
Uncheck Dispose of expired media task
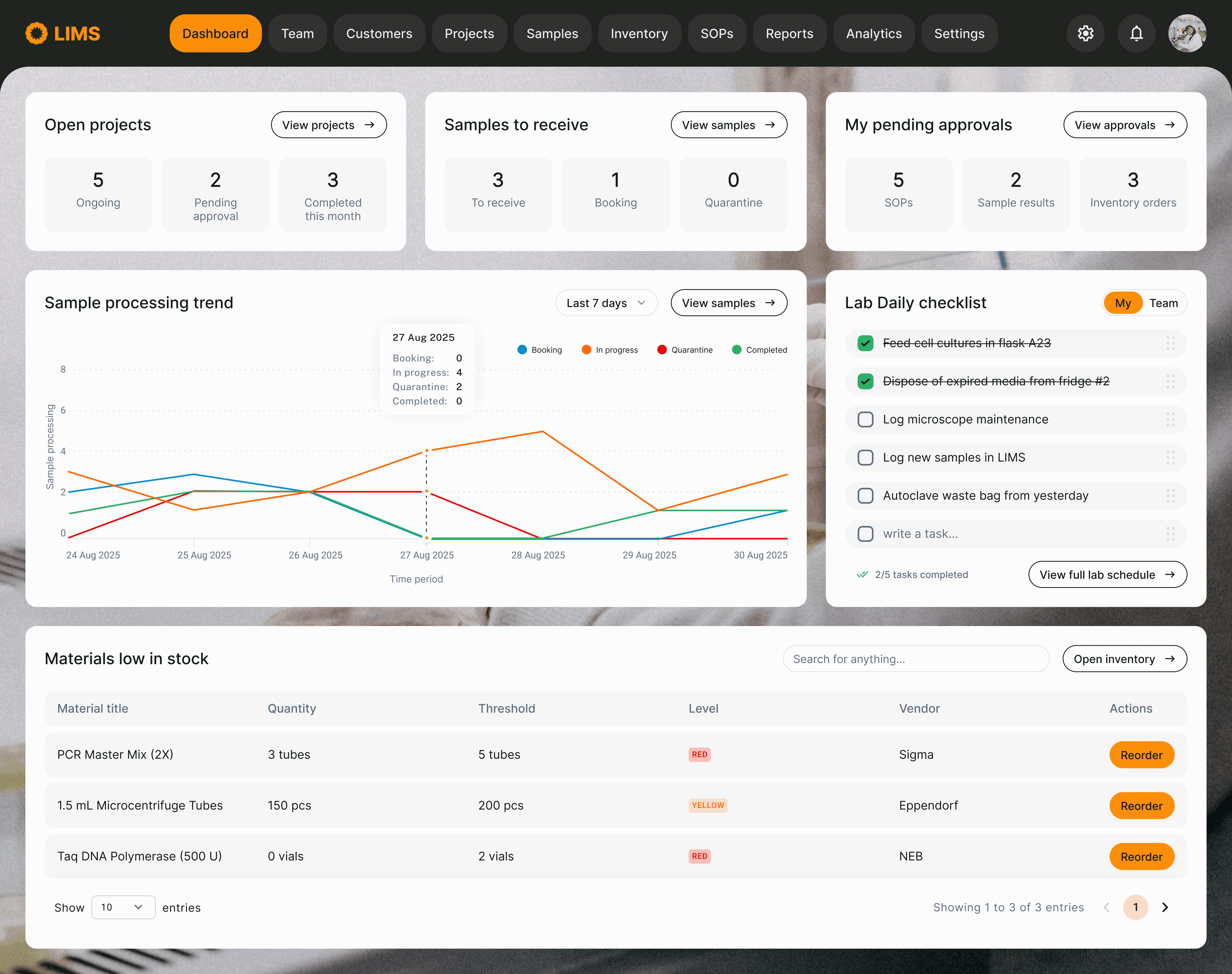[865, 381]
